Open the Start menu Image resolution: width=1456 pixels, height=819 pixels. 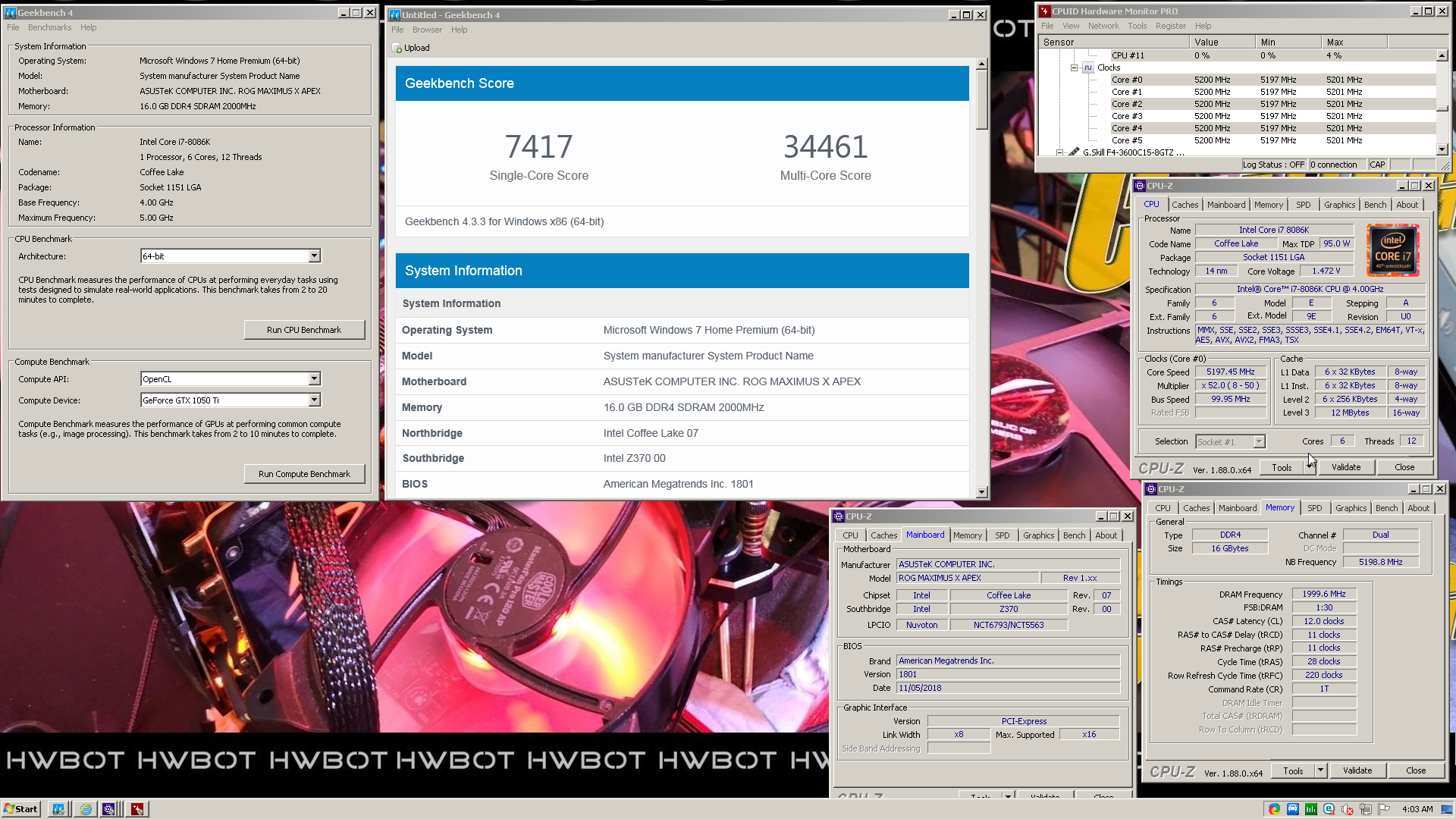[x=20, y=809]
